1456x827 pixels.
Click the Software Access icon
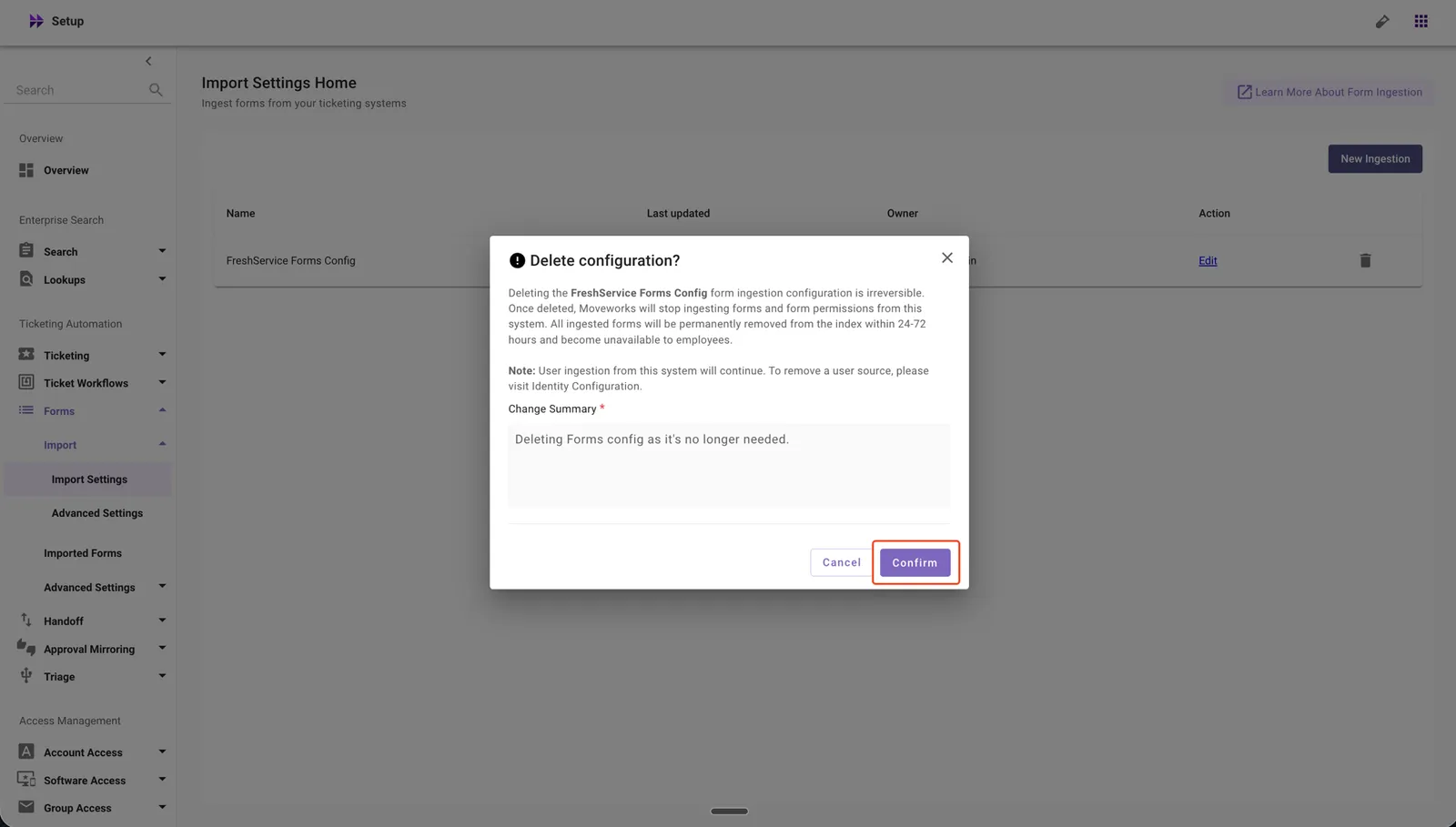pyautogui.click(x=26, y=779)
